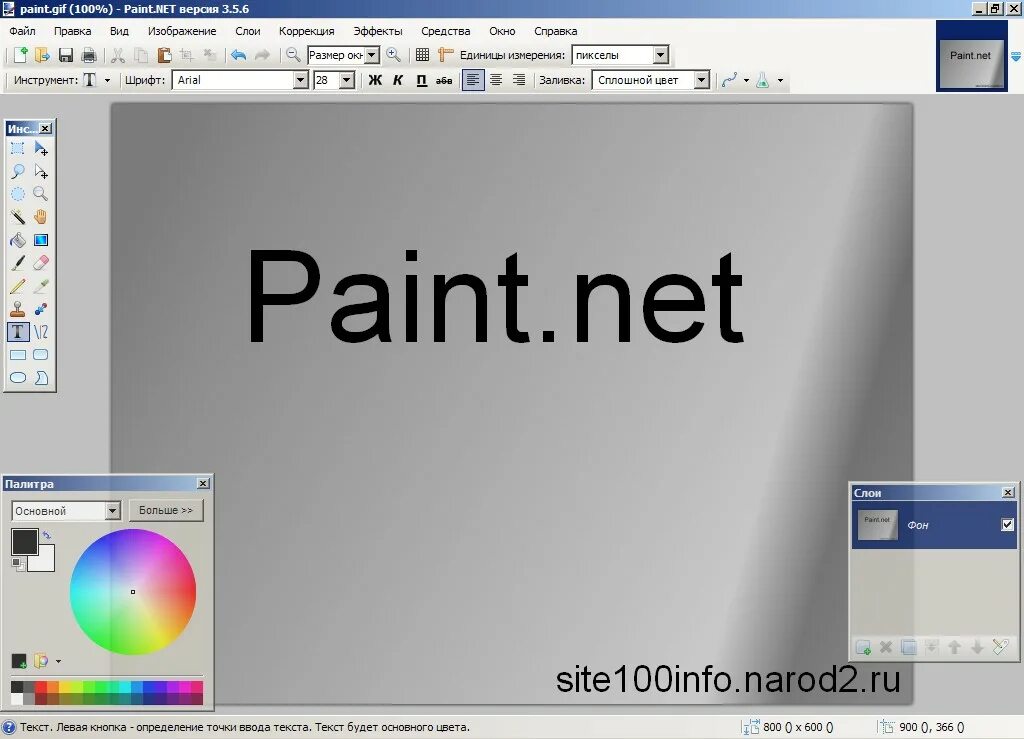Click the Print toolbar icon
Viewport: 1024px width, 739px height.
coord(89,55)
